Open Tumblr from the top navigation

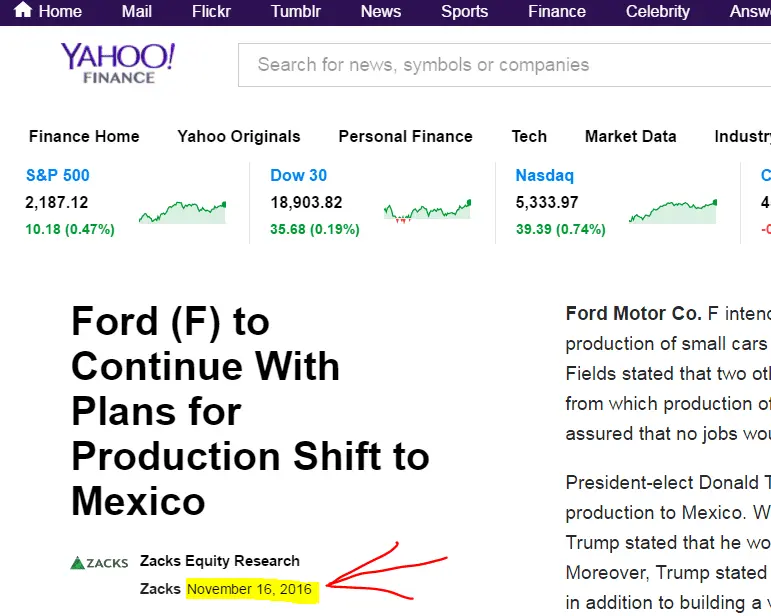294,12
